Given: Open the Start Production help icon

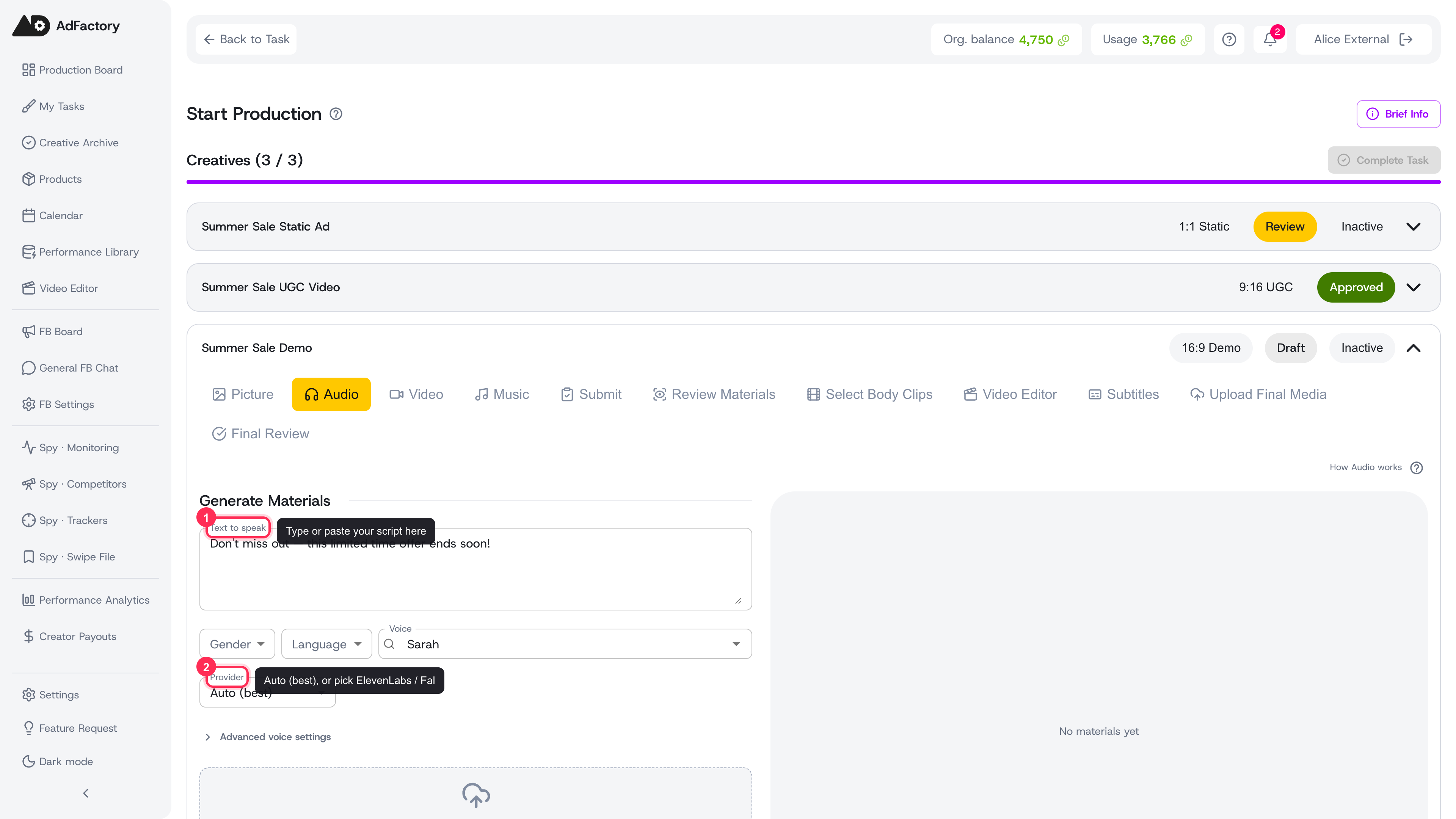Looking at the screenshot, I should 336,114.
